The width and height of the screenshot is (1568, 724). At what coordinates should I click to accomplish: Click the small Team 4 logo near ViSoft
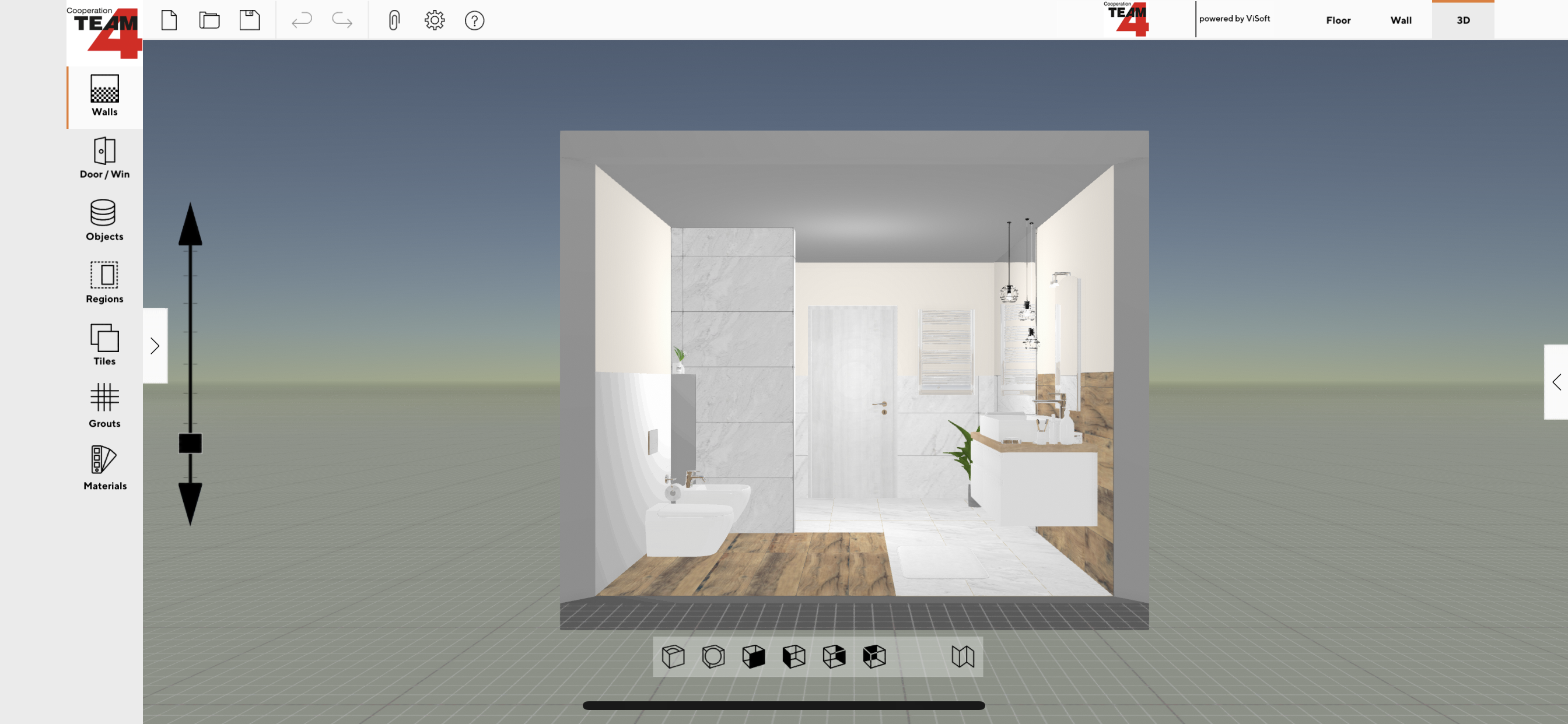[1126, 19]
